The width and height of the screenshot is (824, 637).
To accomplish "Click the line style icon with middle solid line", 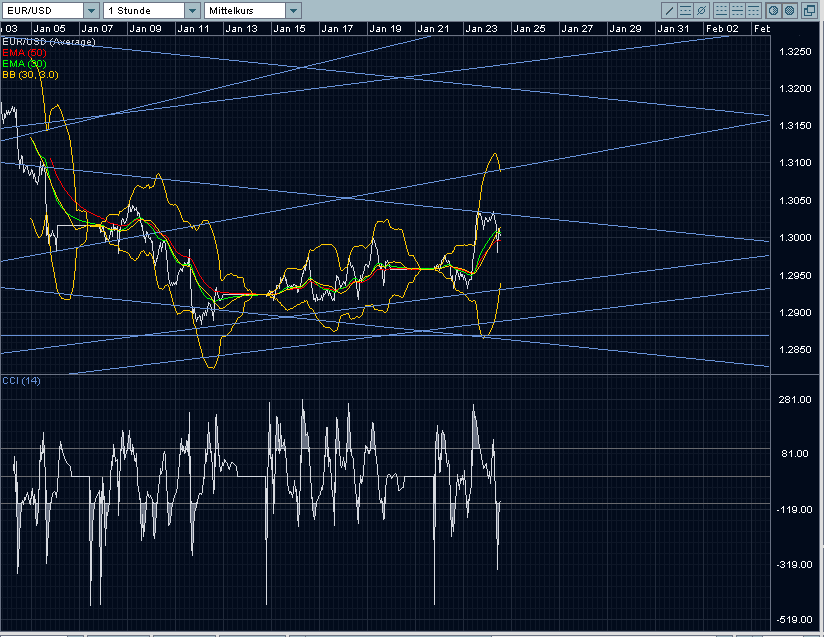I will point(736,10).
